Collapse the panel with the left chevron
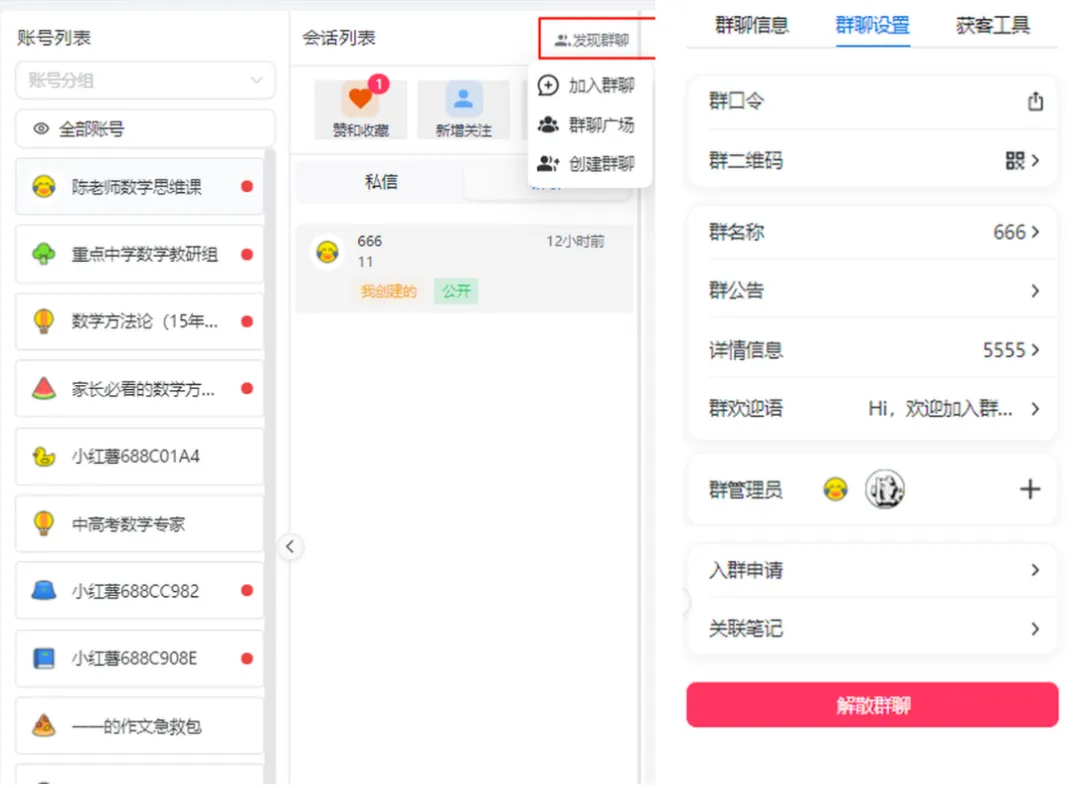Image resolution: width=1080 pixels, height=788 pixels. point(290,547)
